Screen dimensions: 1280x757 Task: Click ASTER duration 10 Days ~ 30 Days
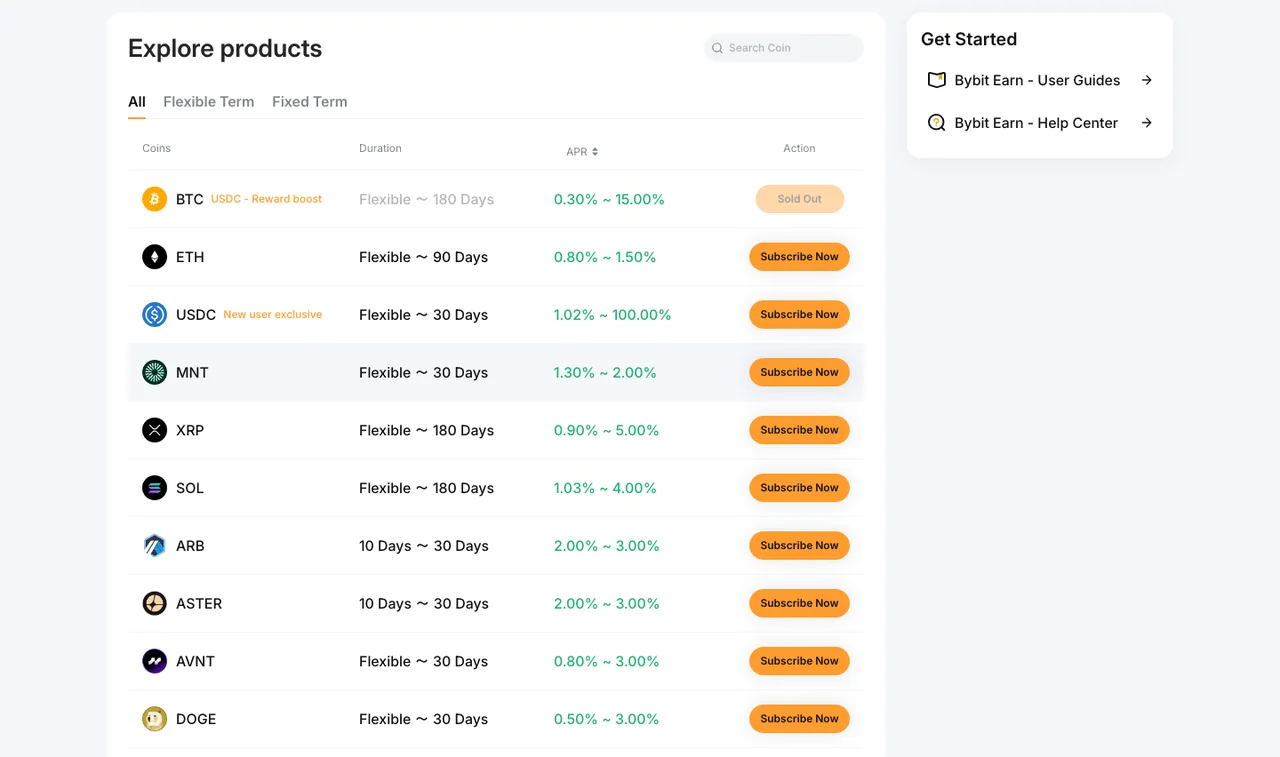pyautogui.click(x=424, y=604)
